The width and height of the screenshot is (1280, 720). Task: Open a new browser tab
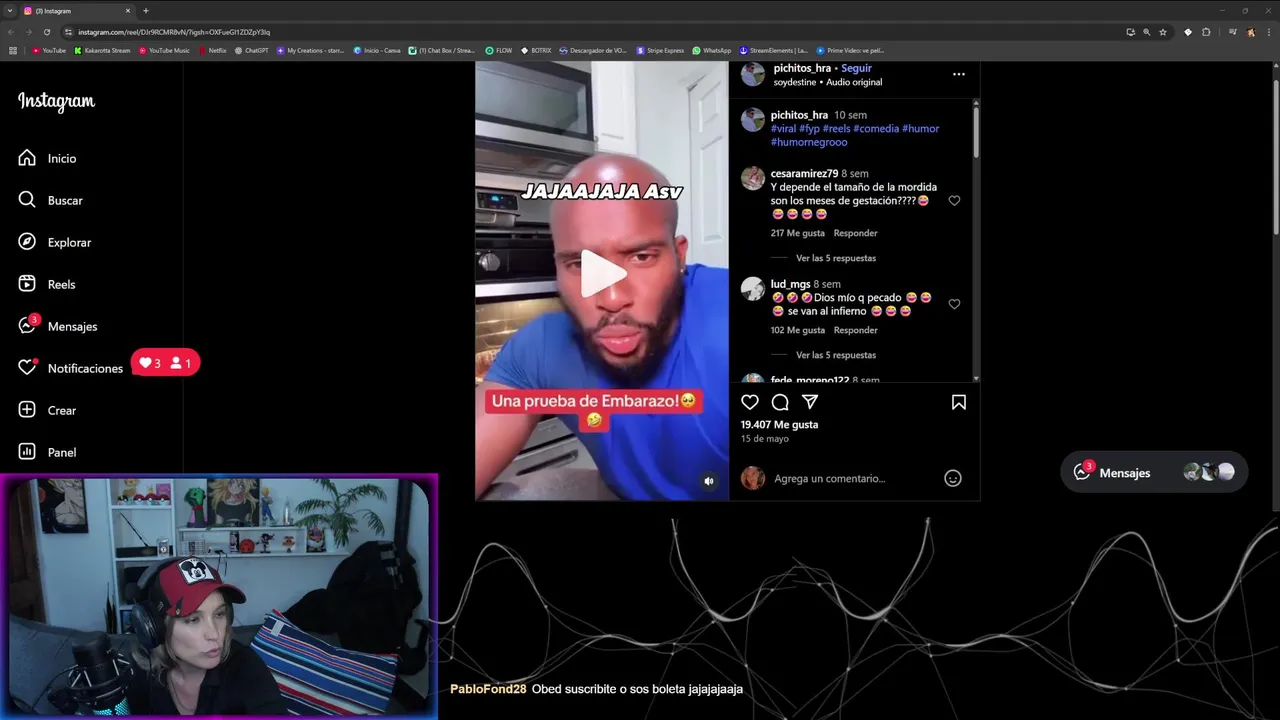146,10
